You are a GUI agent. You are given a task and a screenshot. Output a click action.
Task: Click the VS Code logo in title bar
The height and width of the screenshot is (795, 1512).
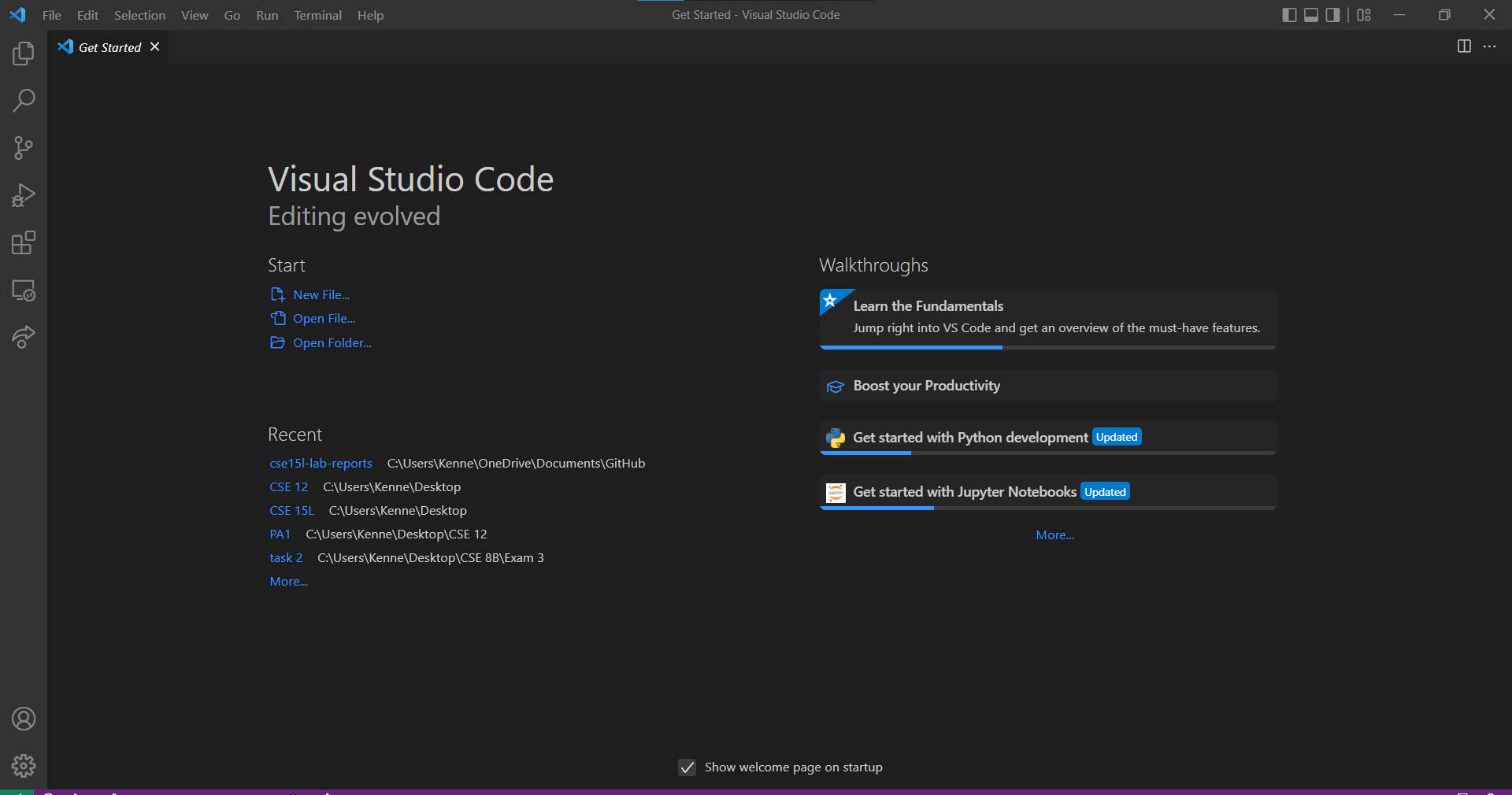point(17,15)
